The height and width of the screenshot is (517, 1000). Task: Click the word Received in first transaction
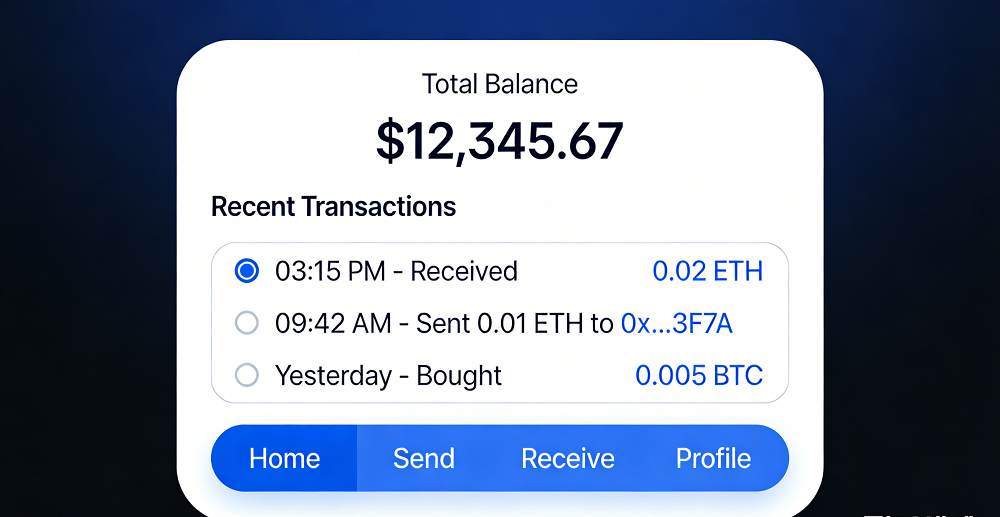coord(464,271)
